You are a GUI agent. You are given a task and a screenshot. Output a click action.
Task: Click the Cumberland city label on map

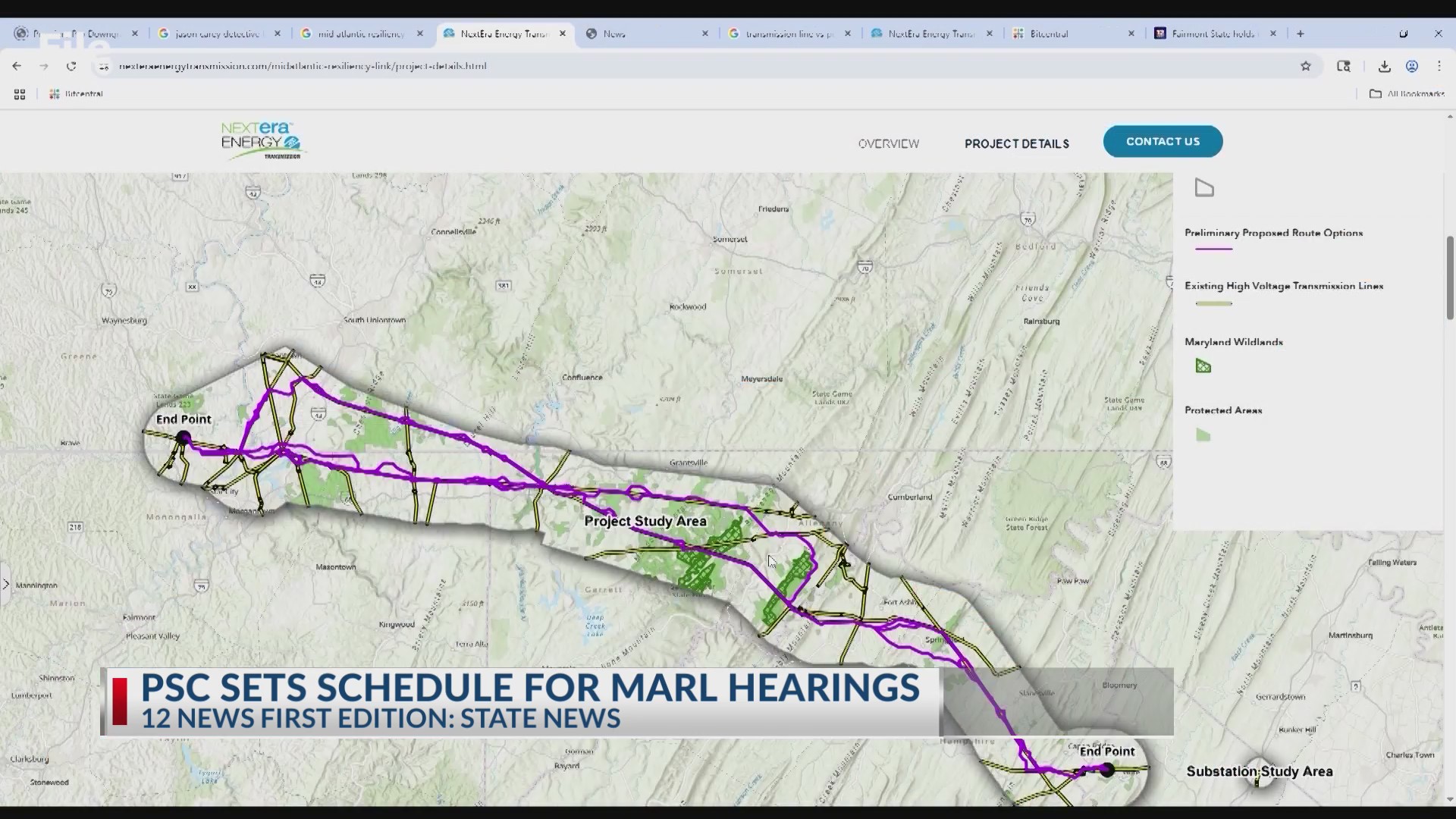tap(910, 497)
